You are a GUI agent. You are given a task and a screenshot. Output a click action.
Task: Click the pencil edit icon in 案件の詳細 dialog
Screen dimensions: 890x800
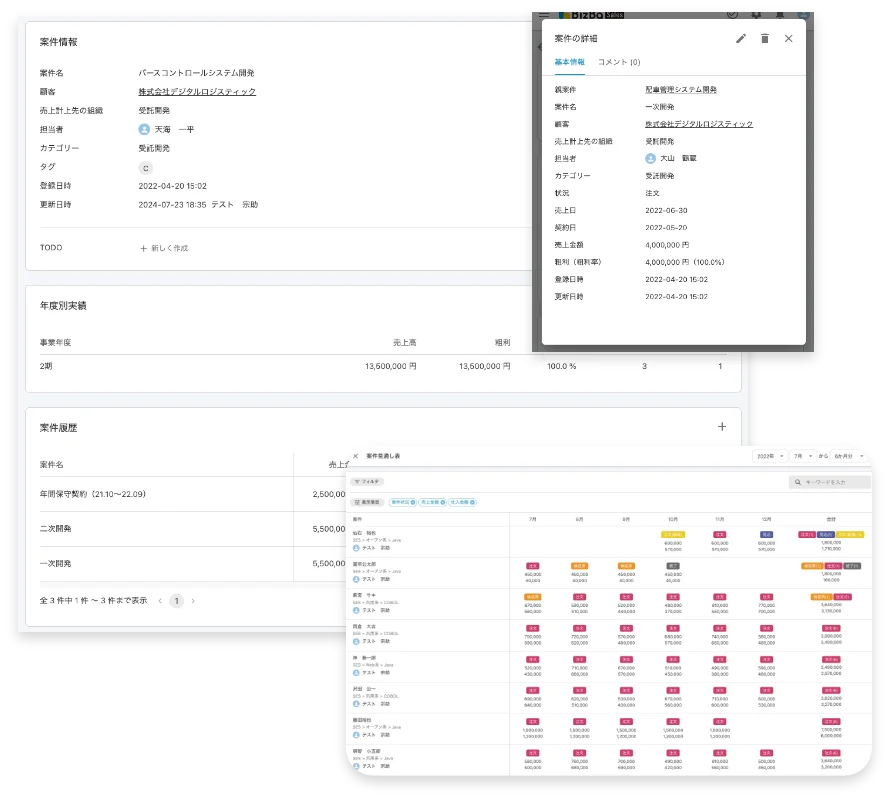click(741, 39)
